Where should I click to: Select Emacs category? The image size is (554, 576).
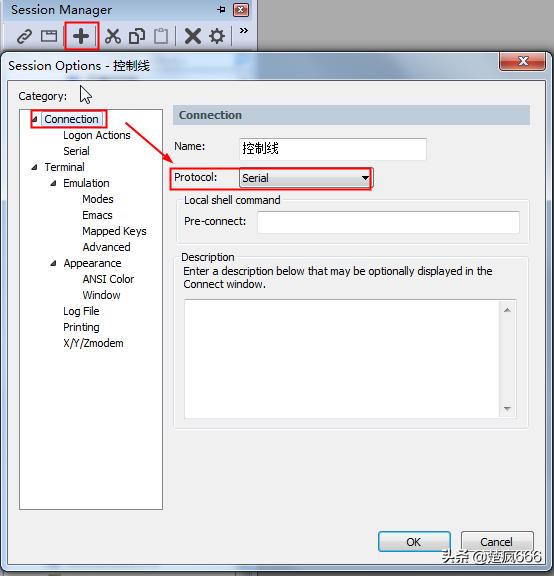coord(97,215)
